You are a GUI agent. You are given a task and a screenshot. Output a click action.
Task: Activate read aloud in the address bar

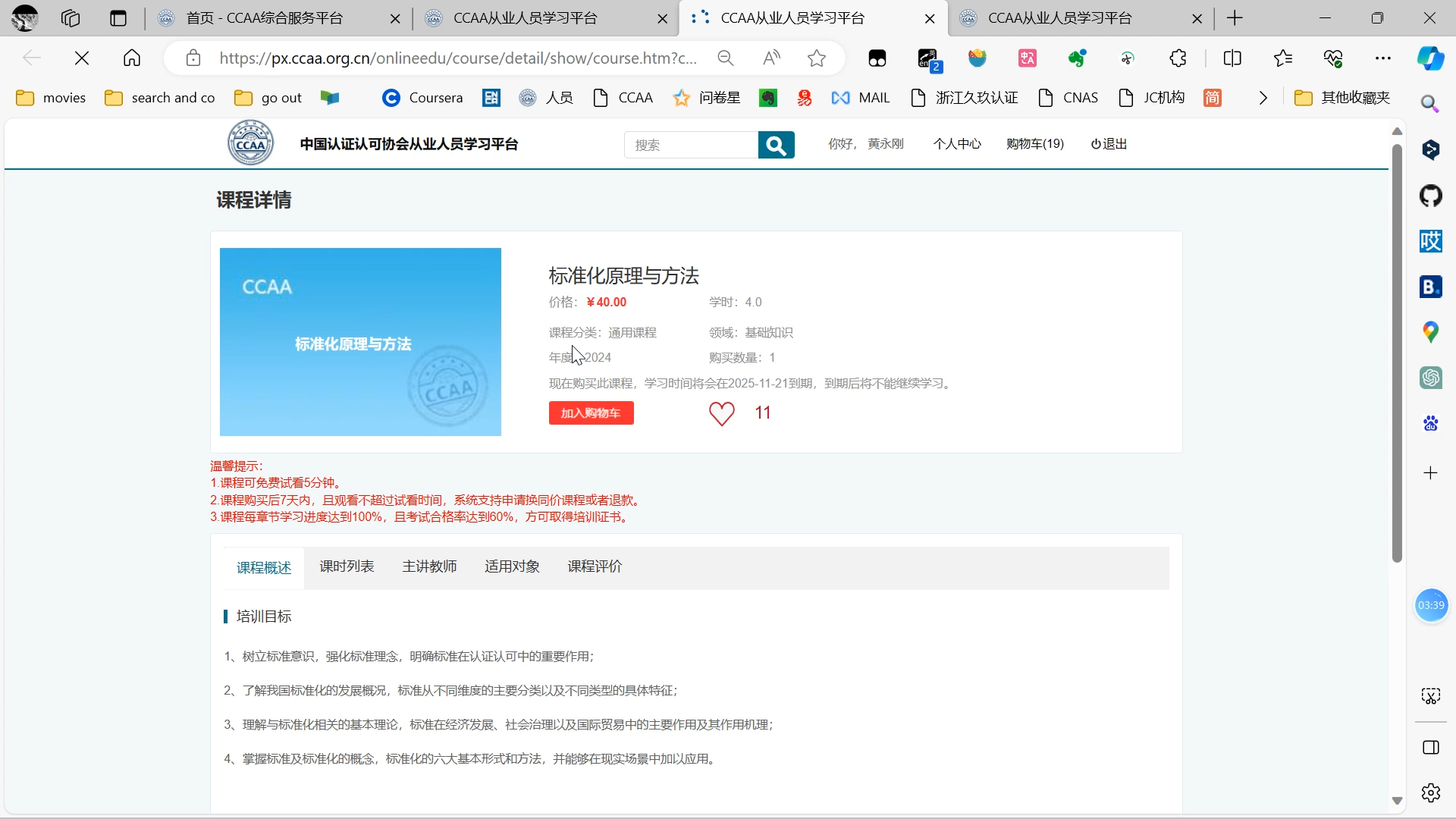[x=771, y=58]
